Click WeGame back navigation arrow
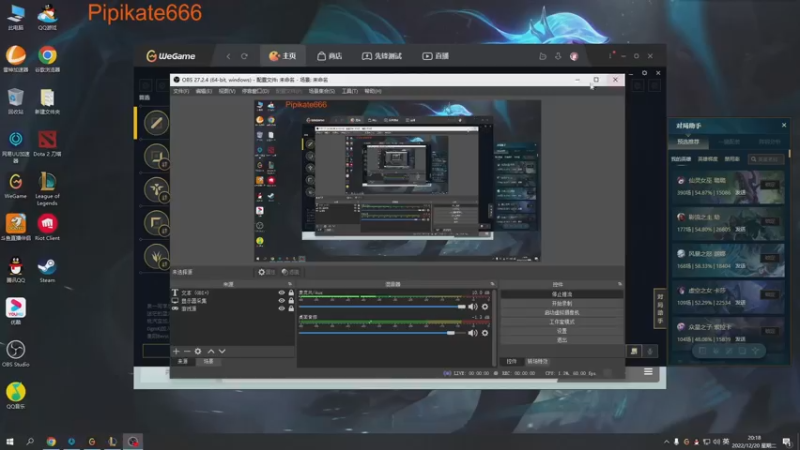The height and width of the screenshot is (450, 800). point(228,56)
